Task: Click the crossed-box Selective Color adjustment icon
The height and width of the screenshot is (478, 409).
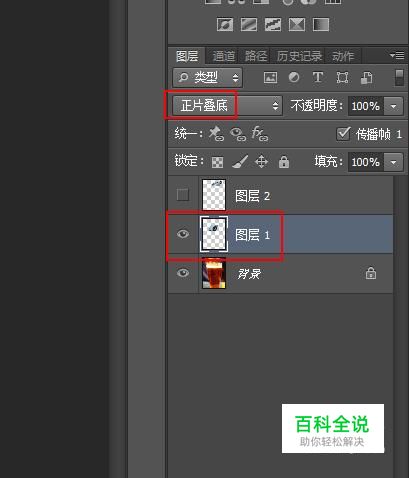Action: 297,24
